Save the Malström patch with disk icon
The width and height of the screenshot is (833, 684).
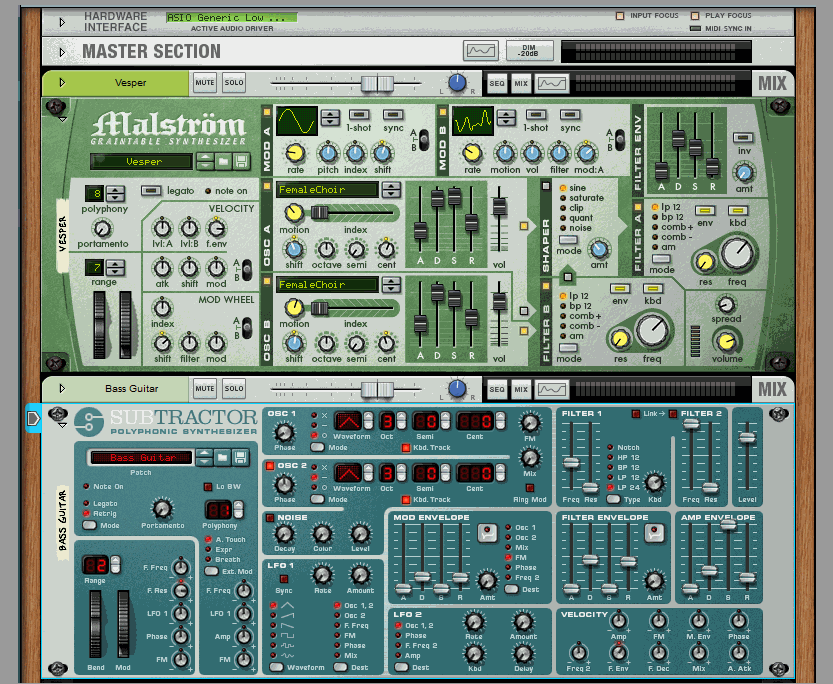click(x=241, y=161)
